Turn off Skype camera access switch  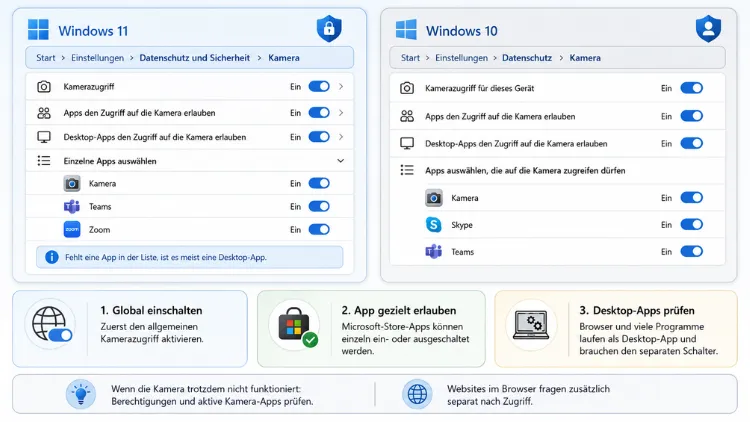point(692,225)
